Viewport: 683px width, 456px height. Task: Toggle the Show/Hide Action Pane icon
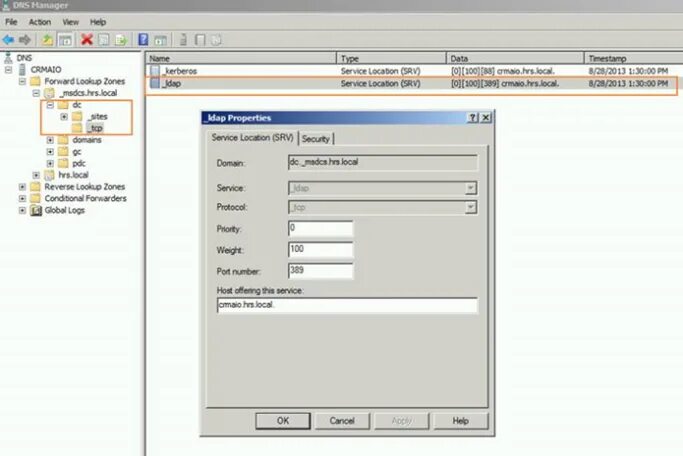[160, 40]
